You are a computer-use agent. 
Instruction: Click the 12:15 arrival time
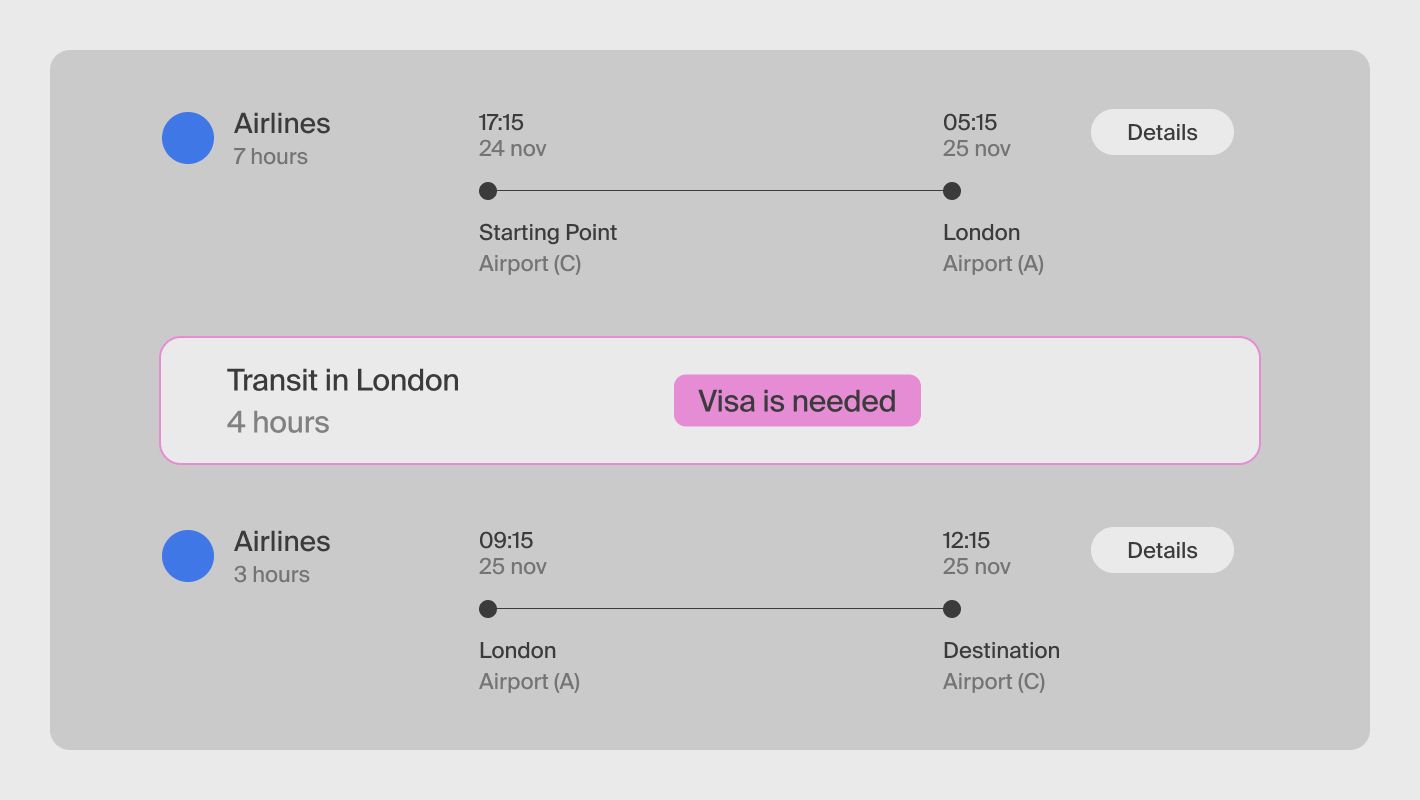pos(966,541)
